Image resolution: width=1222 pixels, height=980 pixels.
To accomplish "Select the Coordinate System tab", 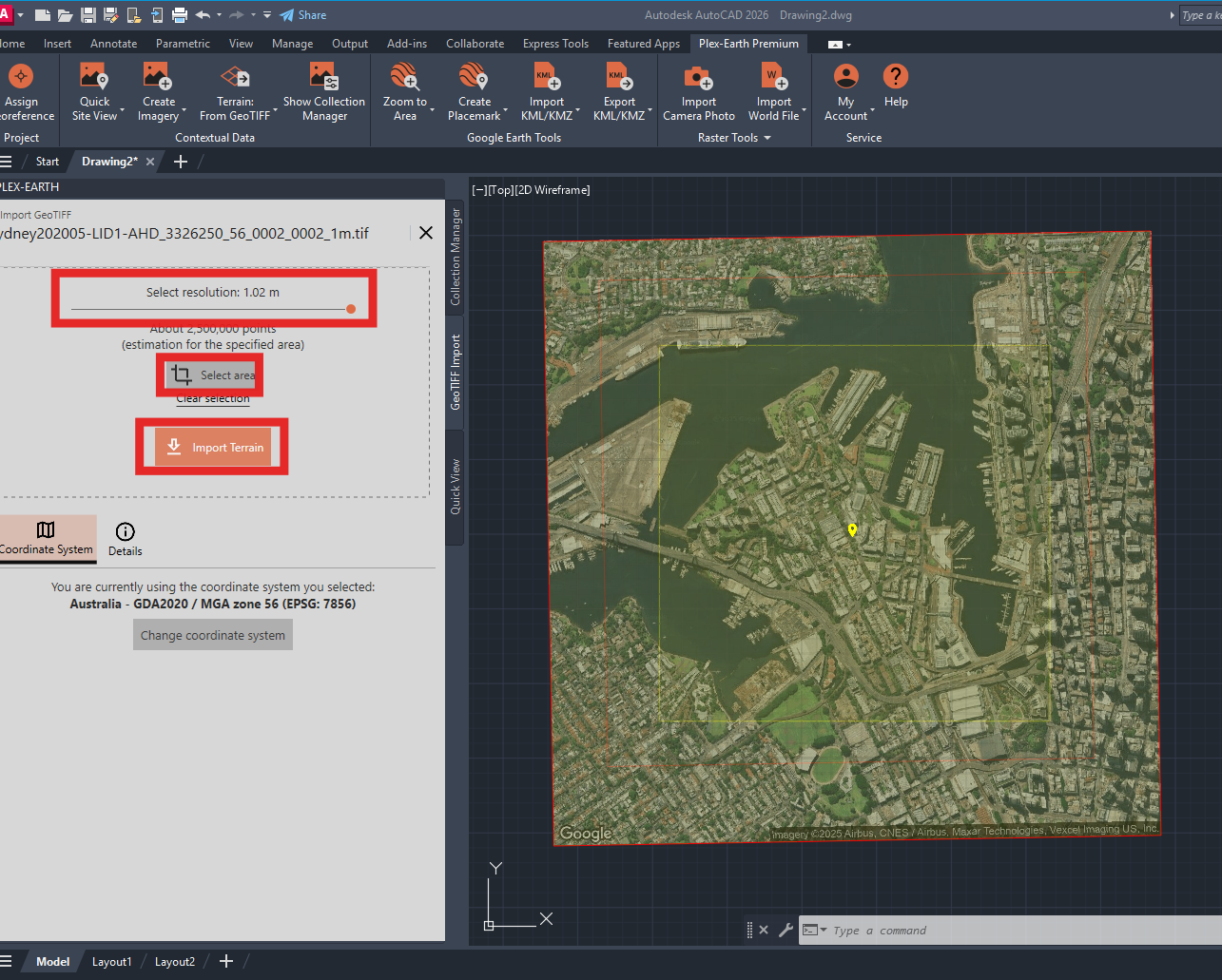I will (47, 538).
